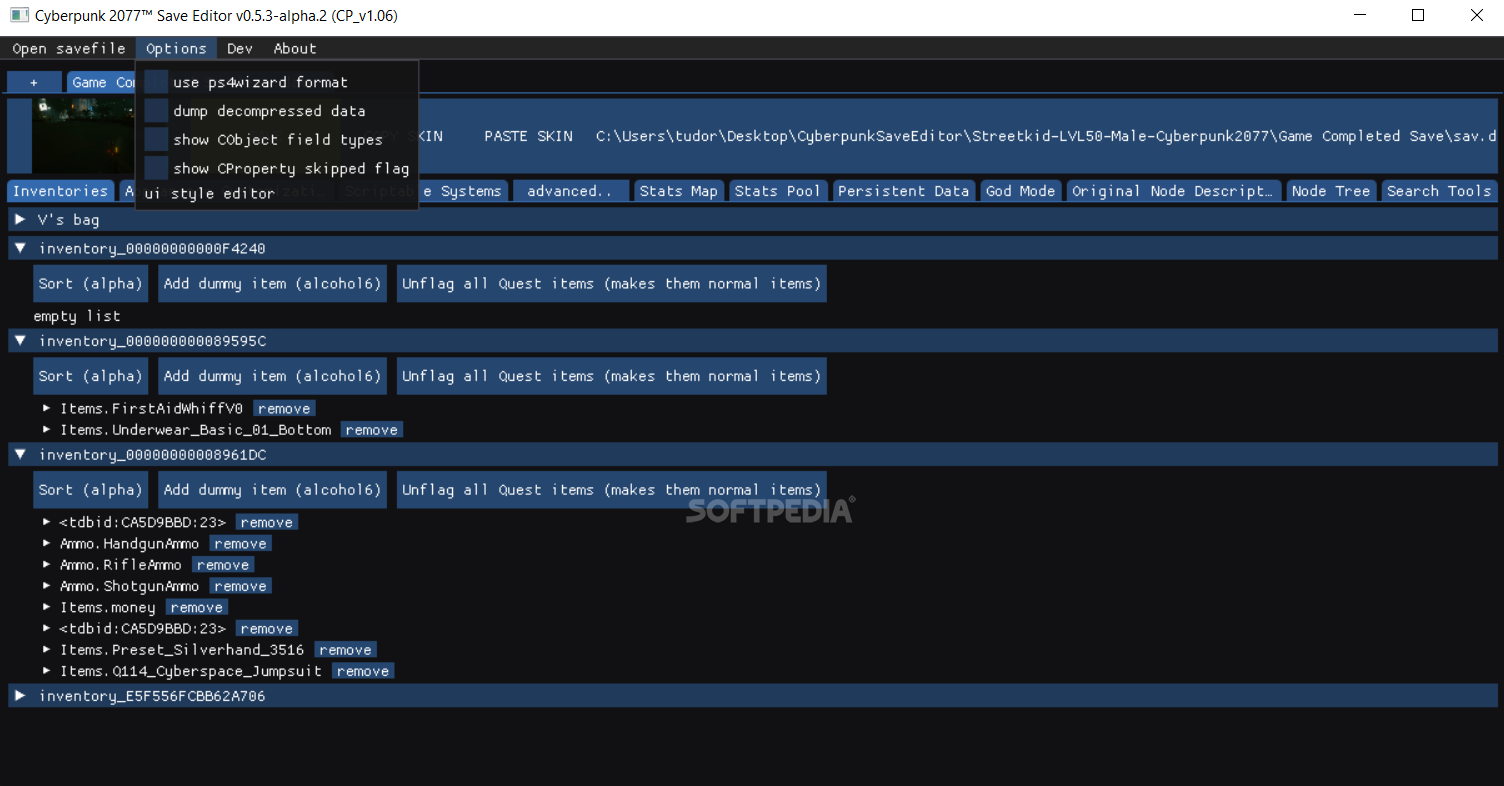Toggle 'dump decompressed data' checkbox
Viewport: 1504px width, 786px height.
(x=157, y=111)
